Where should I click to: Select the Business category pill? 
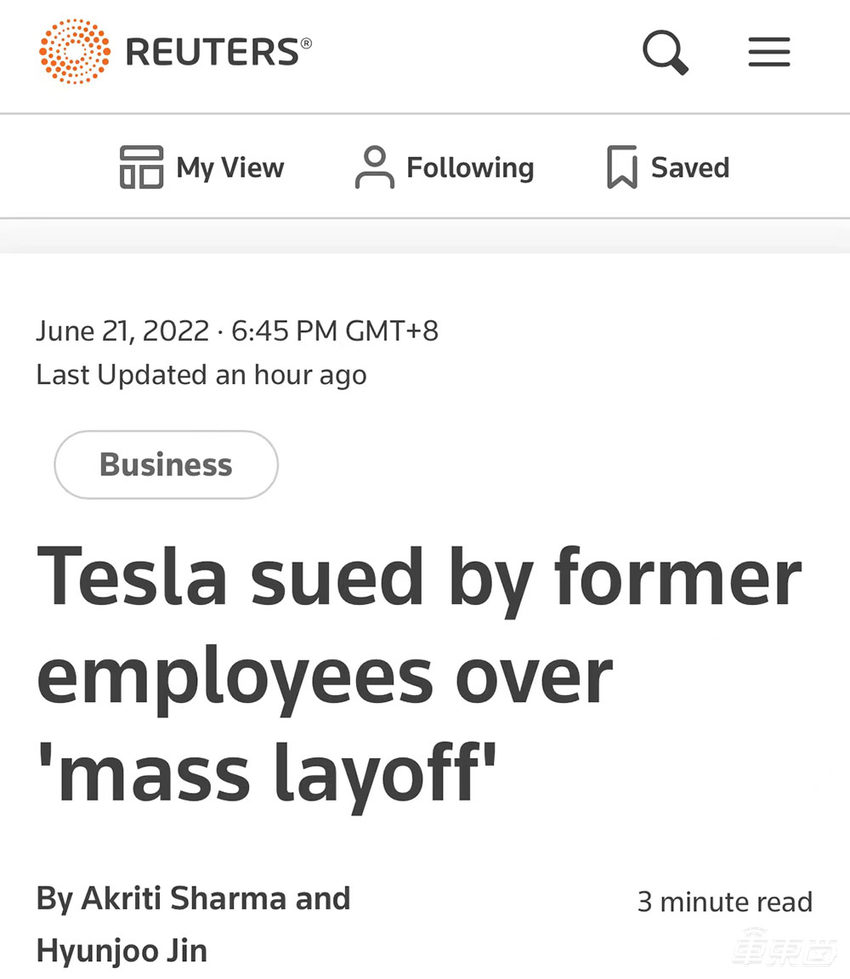[166, 465]
